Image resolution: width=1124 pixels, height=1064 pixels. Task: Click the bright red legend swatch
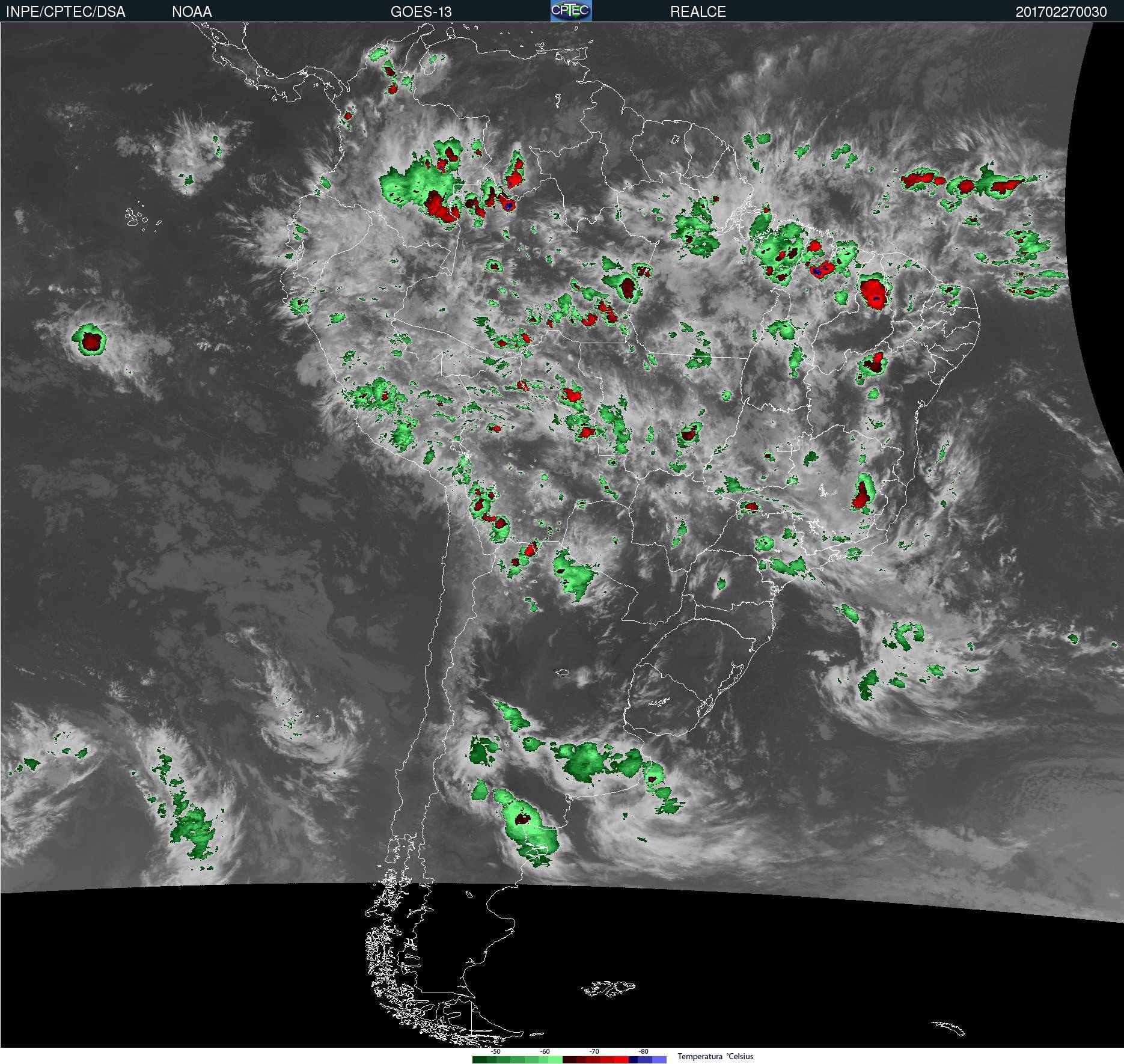622,1060
